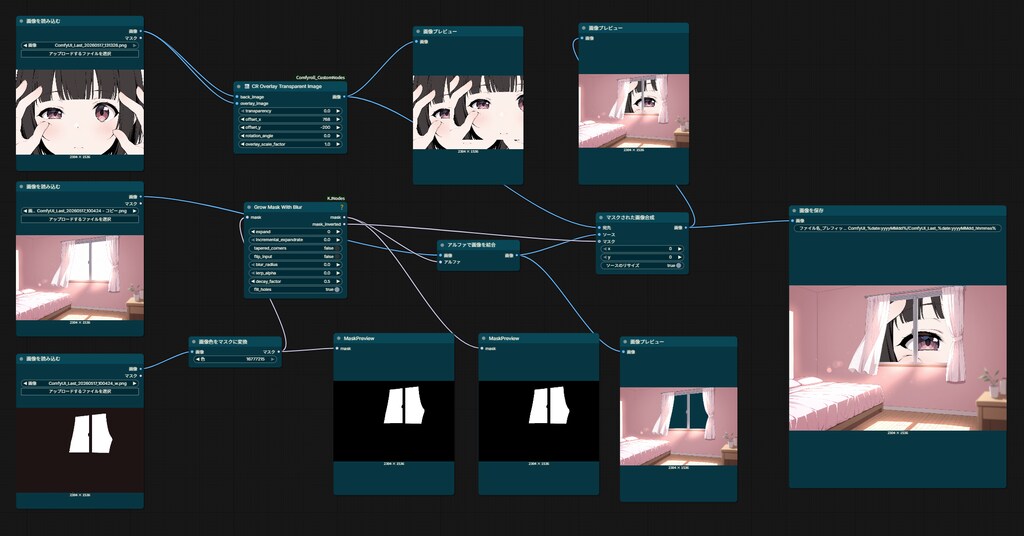Open the 画像 file dropdown showing 100434 - コピー.png
1024x536 pixels.
(x=80, y=211)
